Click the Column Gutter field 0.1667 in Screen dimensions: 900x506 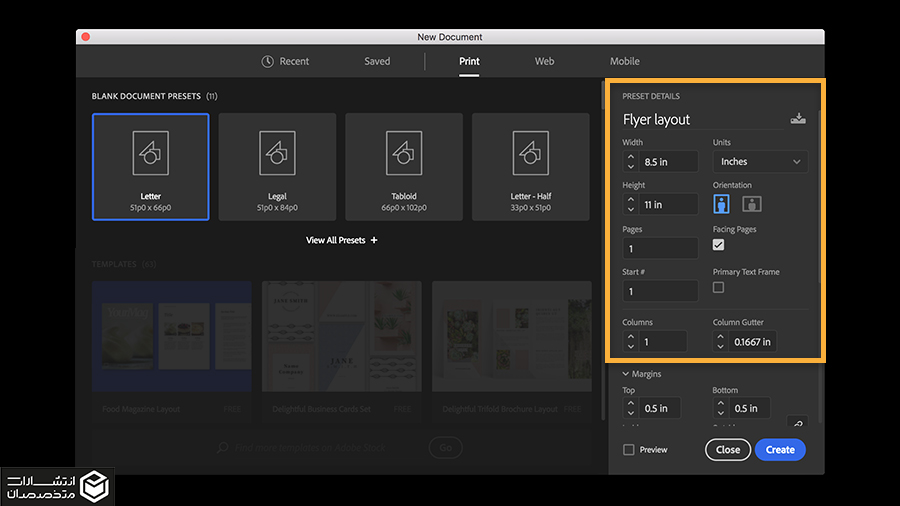pos(753,341)
